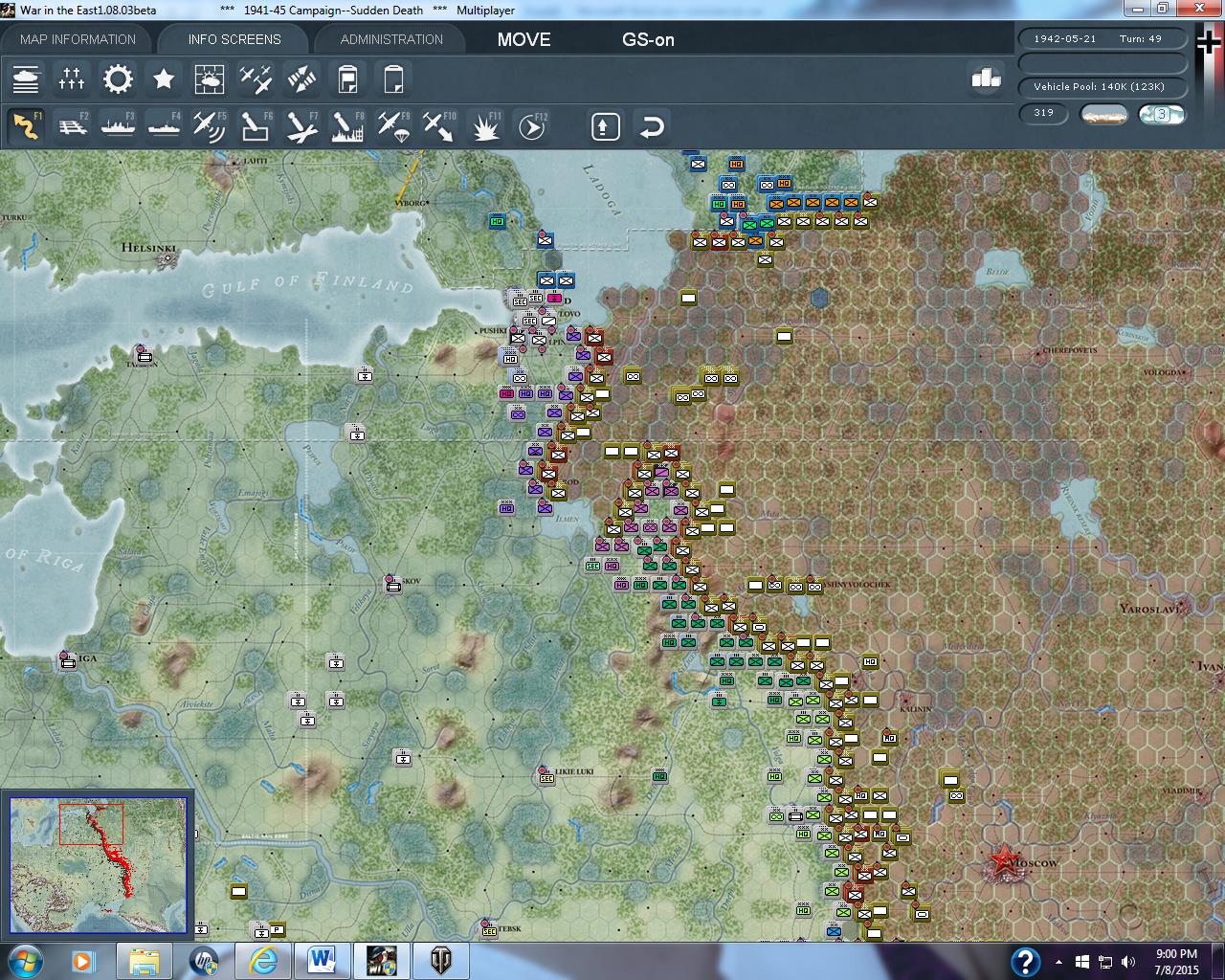
Task: Select the unit at Tallinn
Action: click(145, 356)
